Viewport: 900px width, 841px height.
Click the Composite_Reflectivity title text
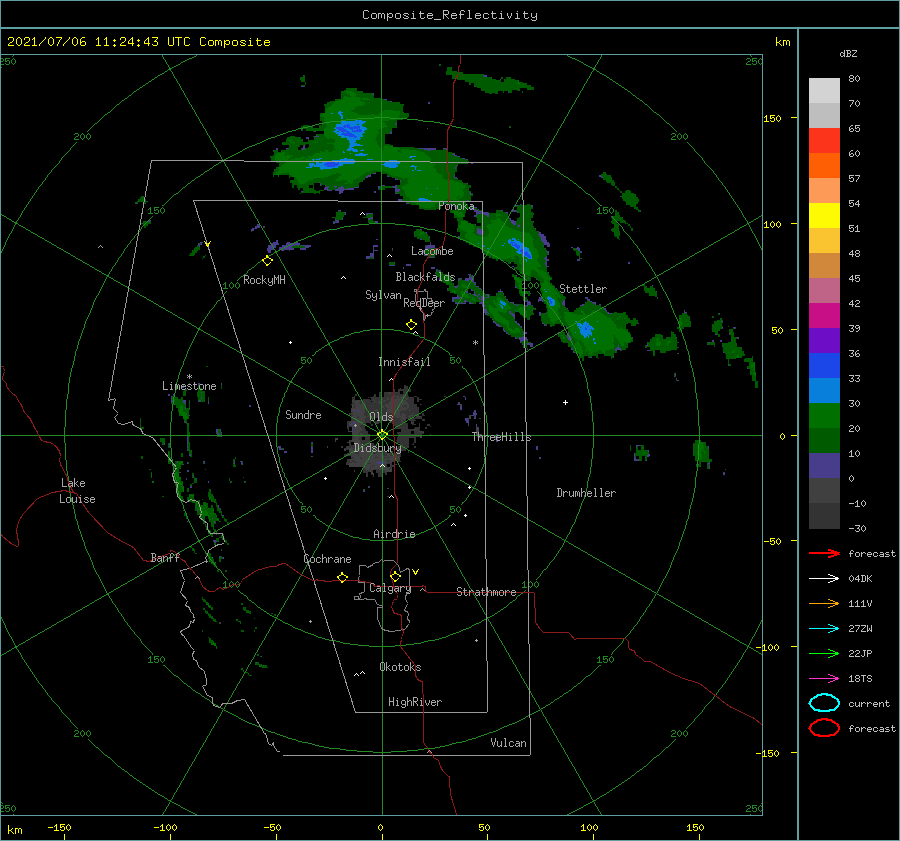point(450,15)
